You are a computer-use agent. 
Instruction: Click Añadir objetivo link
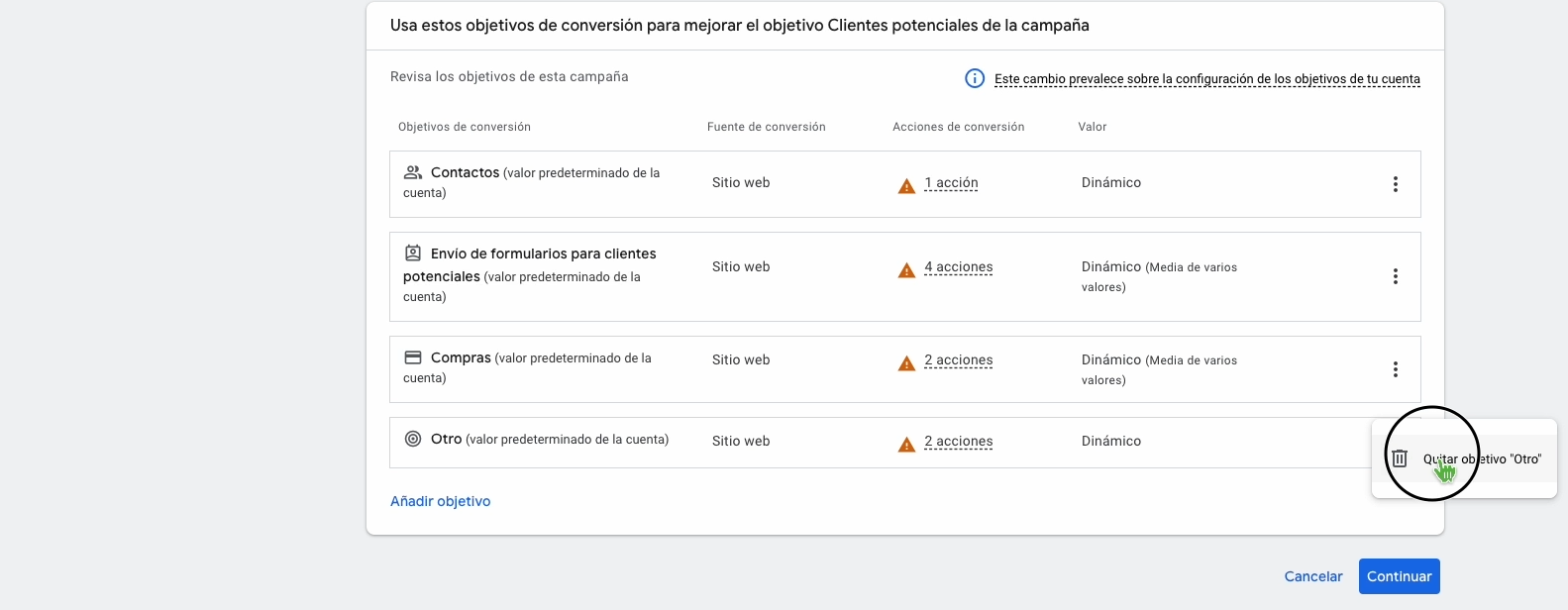coord(441,501)
